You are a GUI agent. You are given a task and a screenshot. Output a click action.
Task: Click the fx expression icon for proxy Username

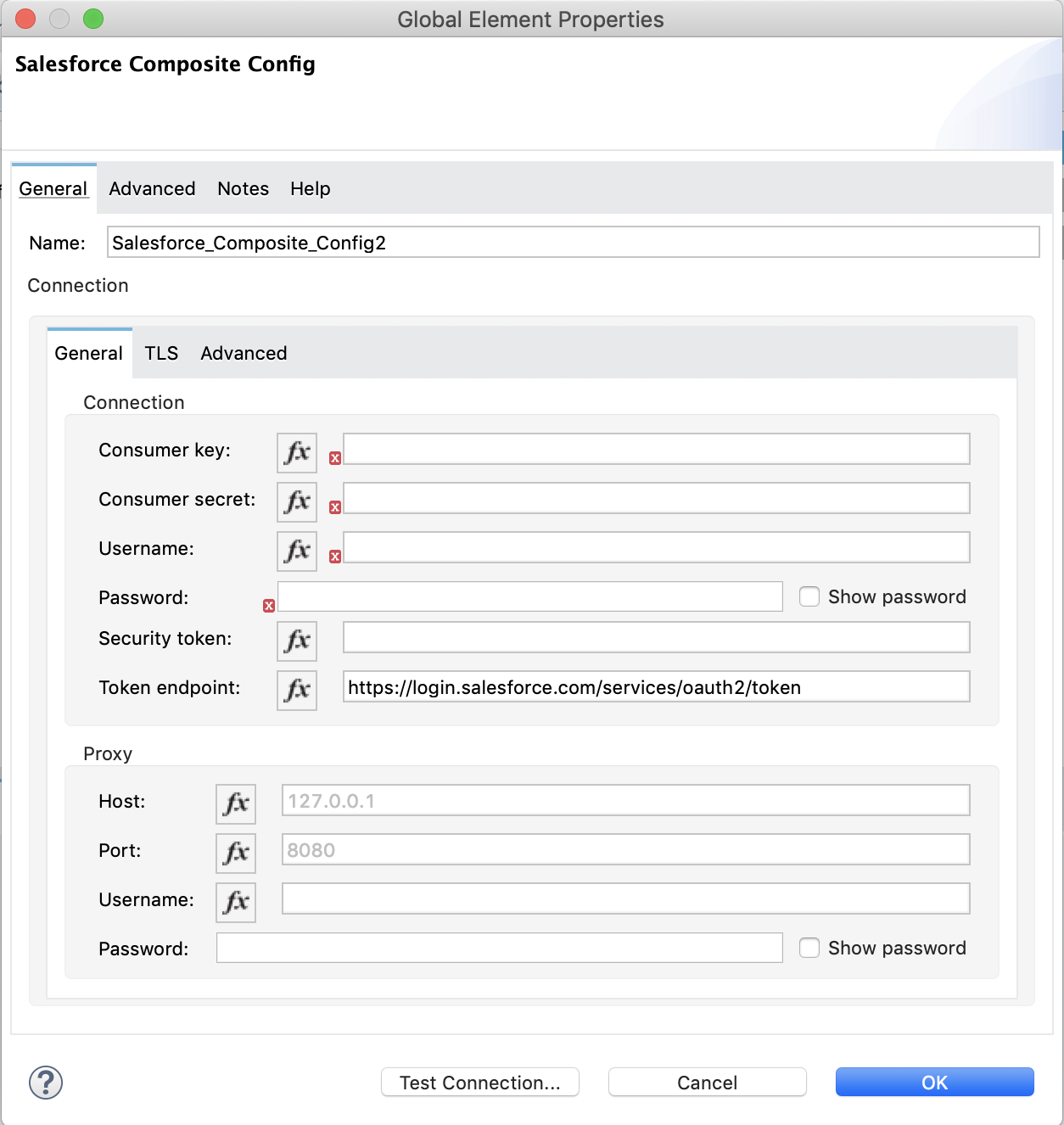pyautogui.click(x=235, y=903)
